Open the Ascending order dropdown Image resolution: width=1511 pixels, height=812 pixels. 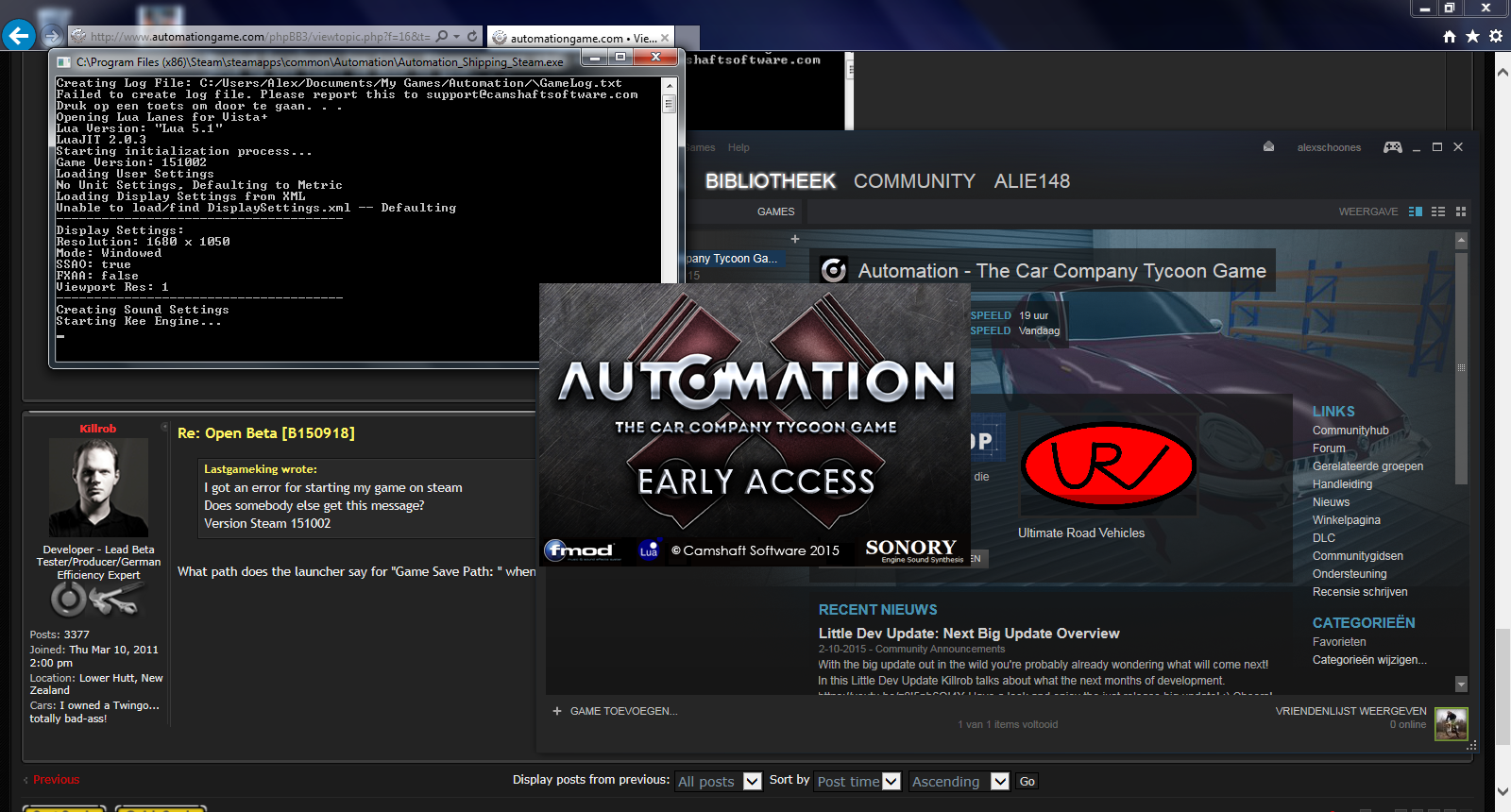pyautogui.click(x=959, y=781)
